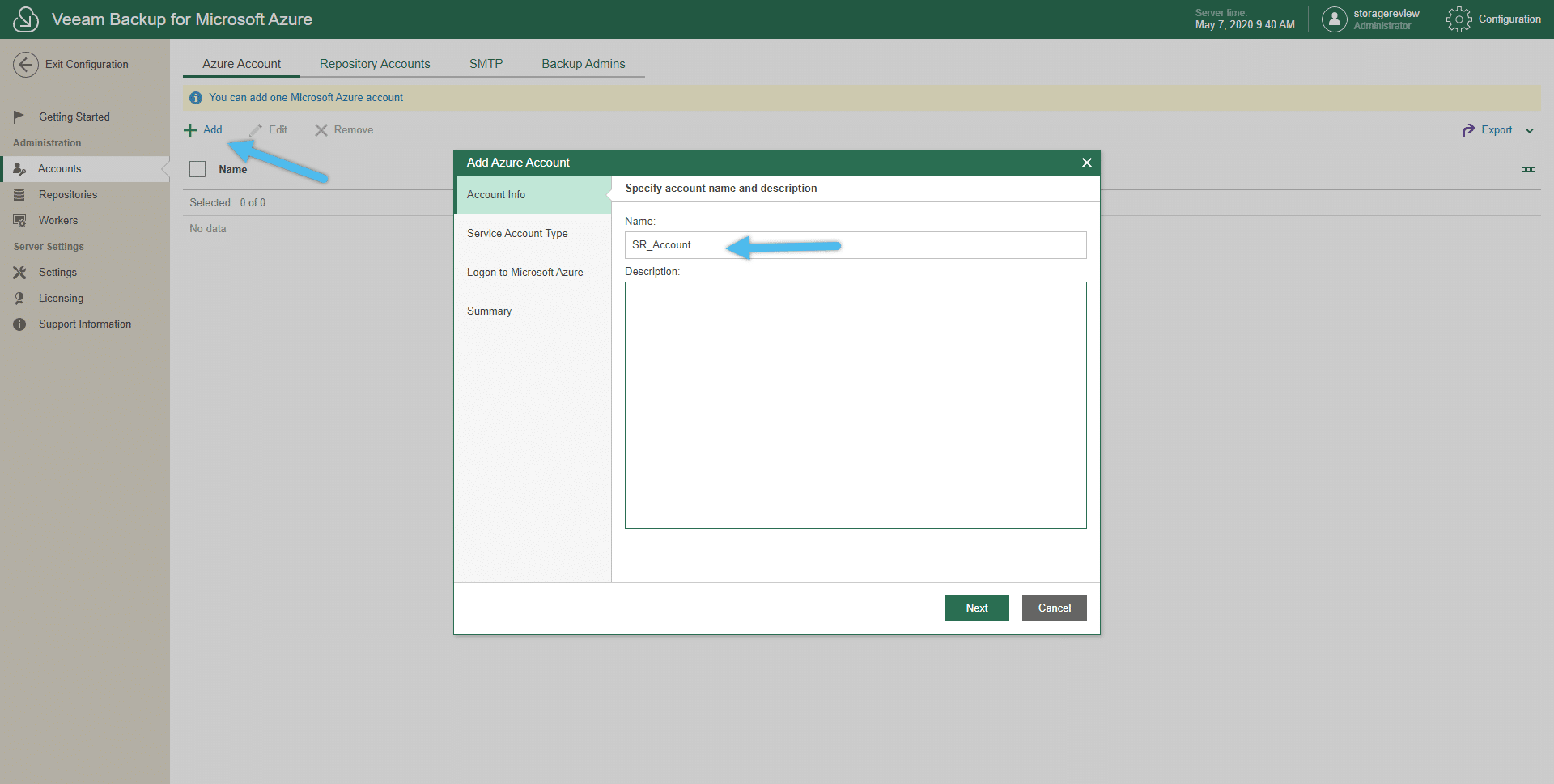The image size is (1554, 784).
Task: Click the 'You can add one Microsoft Azure account' message
Action: pos(306,98)
